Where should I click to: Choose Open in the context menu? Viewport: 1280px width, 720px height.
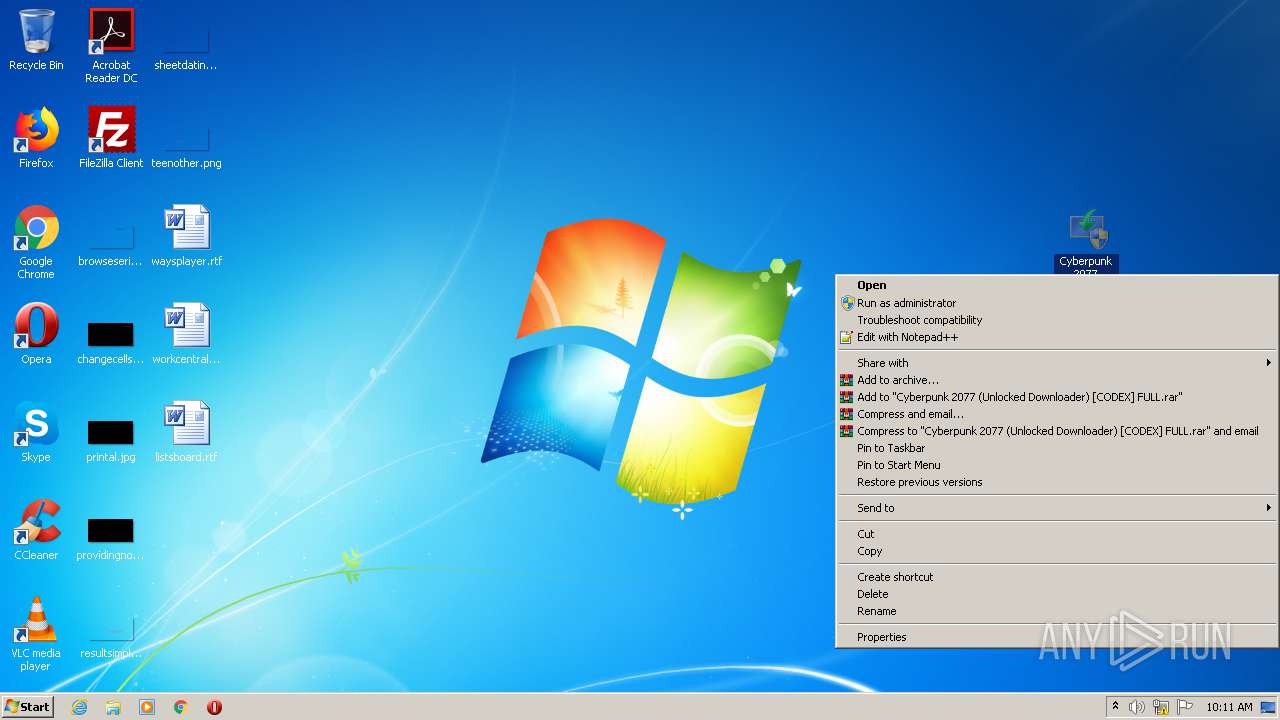1057,285
